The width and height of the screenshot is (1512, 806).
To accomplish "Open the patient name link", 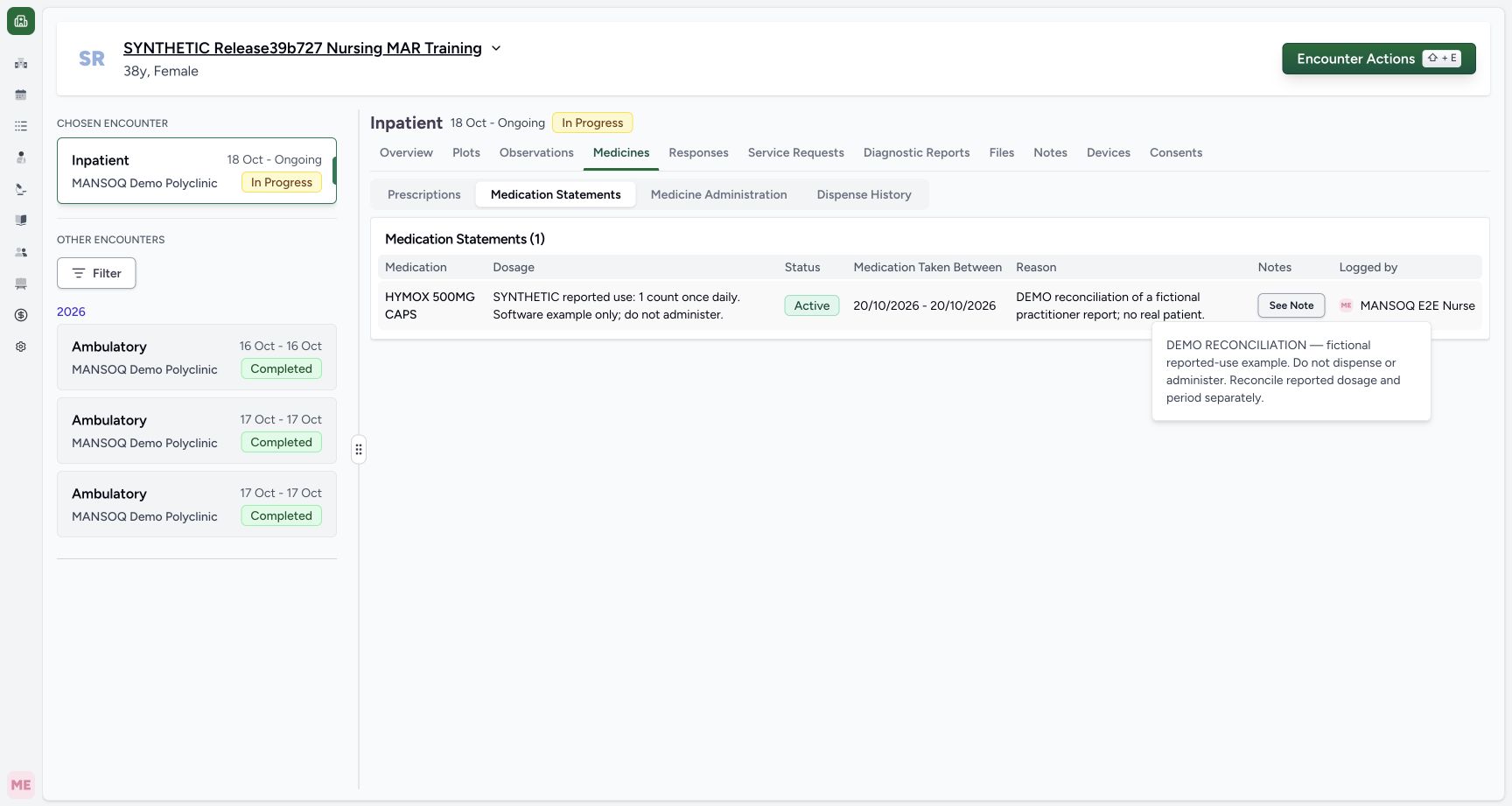I will 303,48.
